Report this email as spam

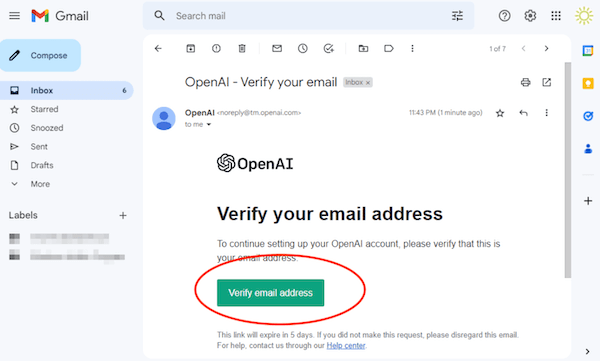216,49
